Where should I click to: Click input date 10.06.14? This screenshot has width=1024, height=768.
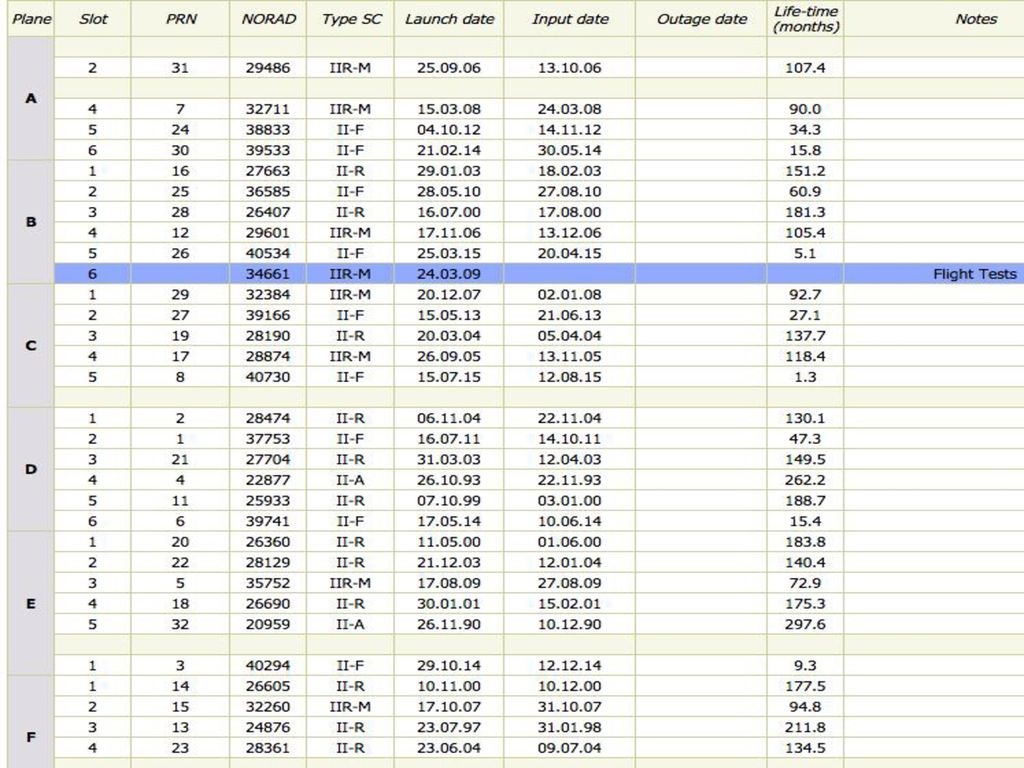pyautogui.click(x=569, y=521)
